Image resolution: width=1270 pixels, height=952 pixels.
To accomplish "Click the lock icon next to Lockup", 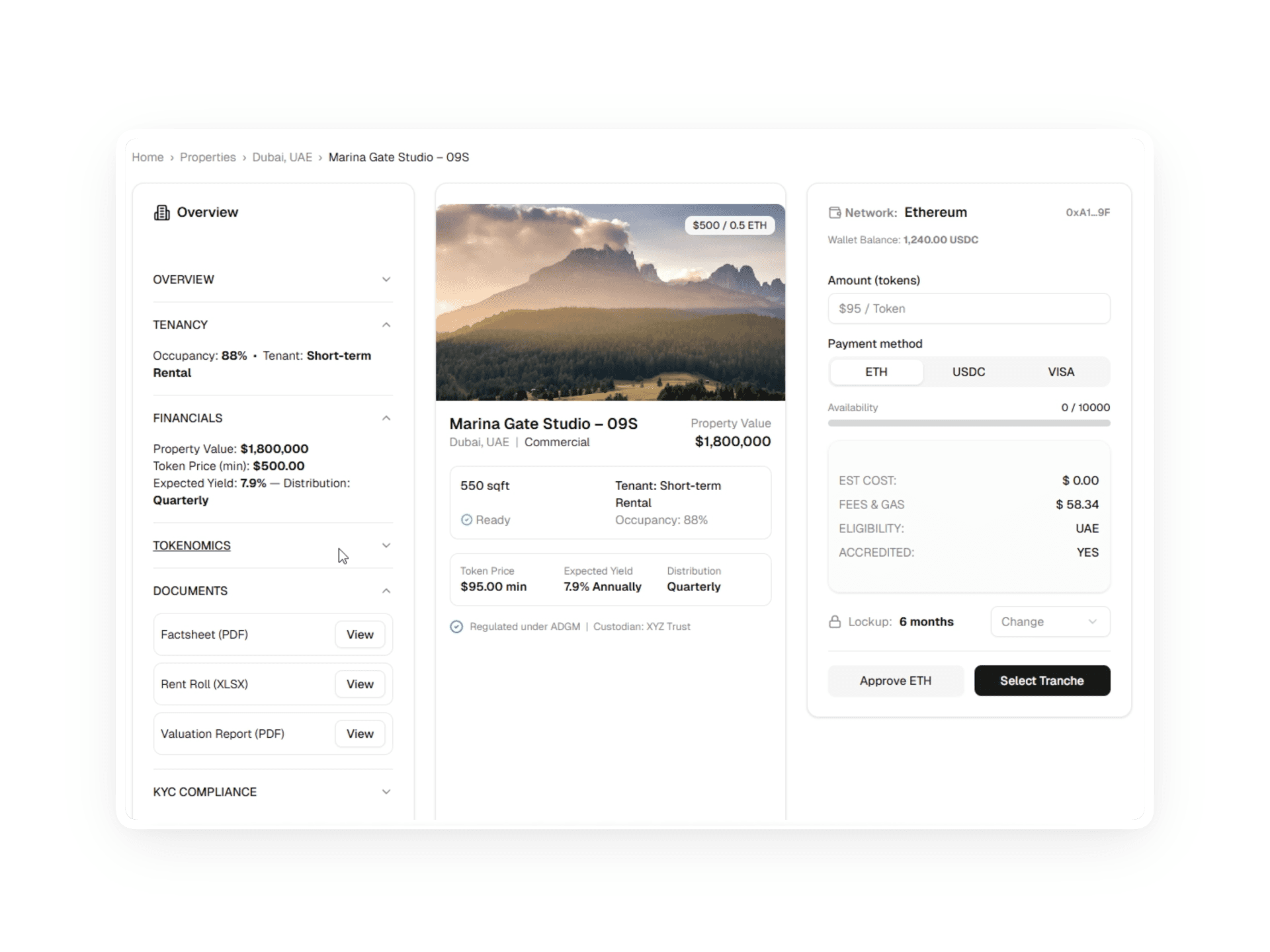I will (835, 621).
